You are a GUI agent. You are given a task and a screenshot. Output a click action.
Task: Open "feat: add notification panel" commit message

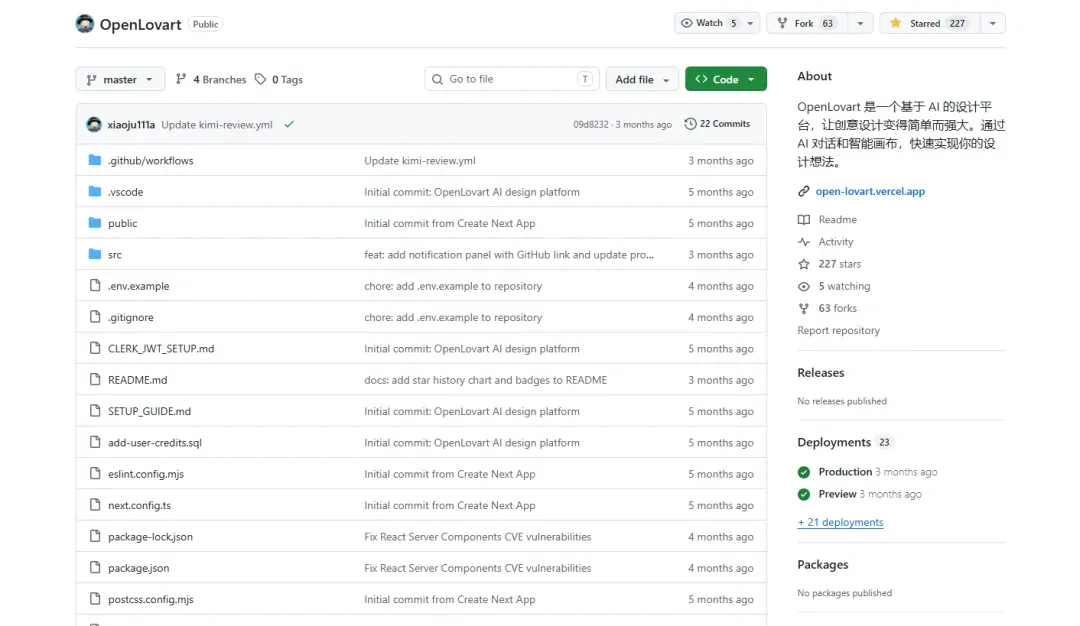(x=509, y=255)
